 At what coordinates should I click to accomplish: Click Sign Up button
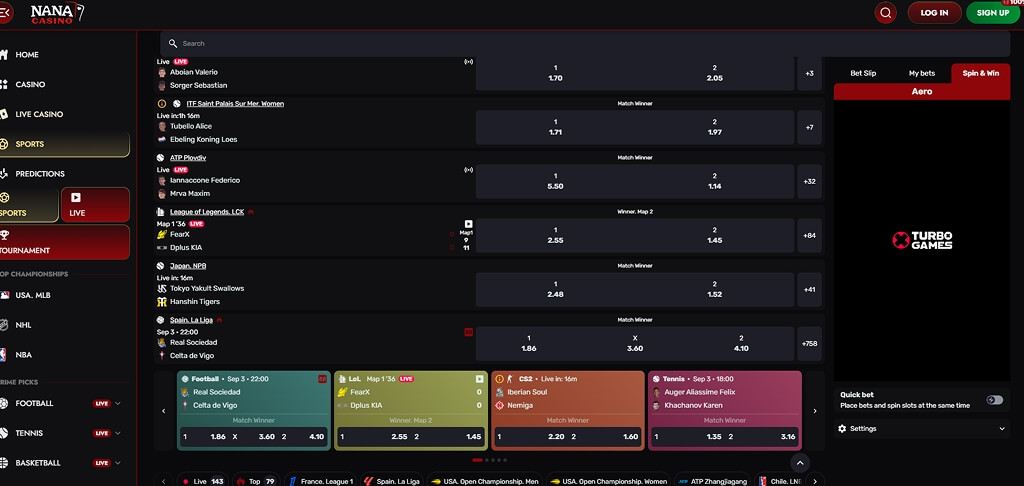(x=993, y=12)
